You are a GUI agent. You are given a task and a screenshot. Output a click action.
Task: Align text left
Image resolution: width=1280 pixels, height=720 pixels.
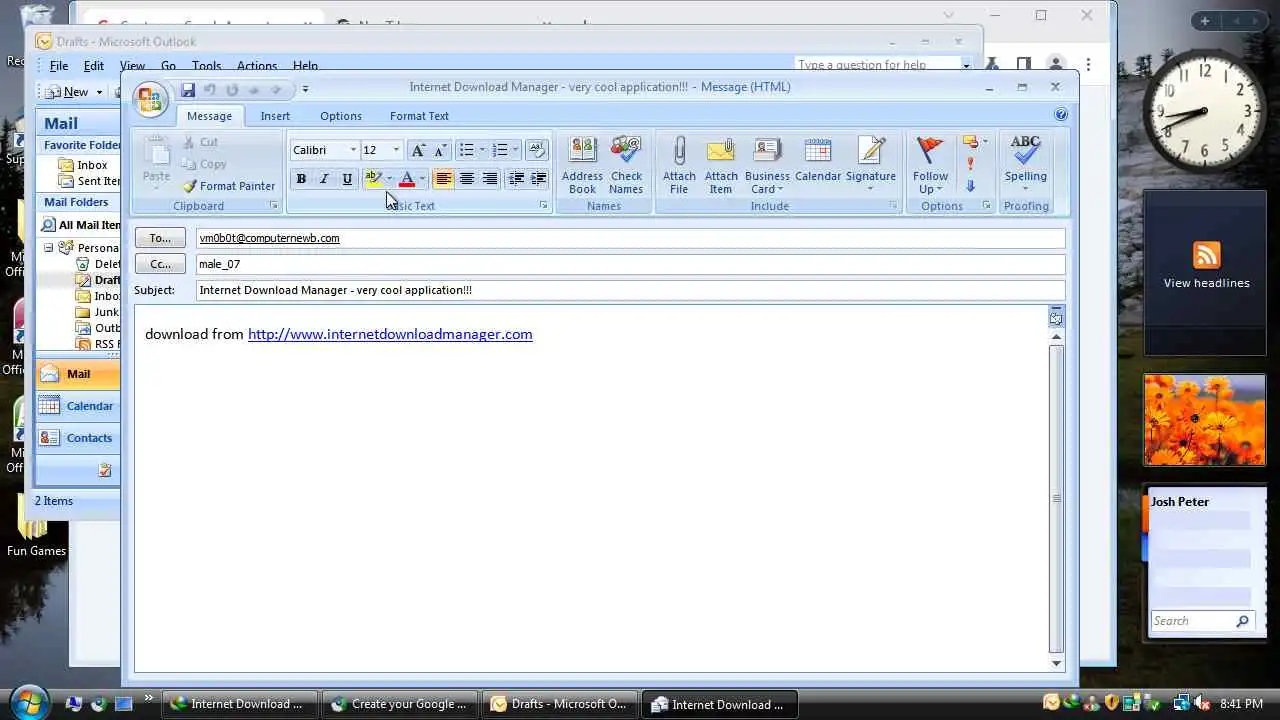pos(443,179)
